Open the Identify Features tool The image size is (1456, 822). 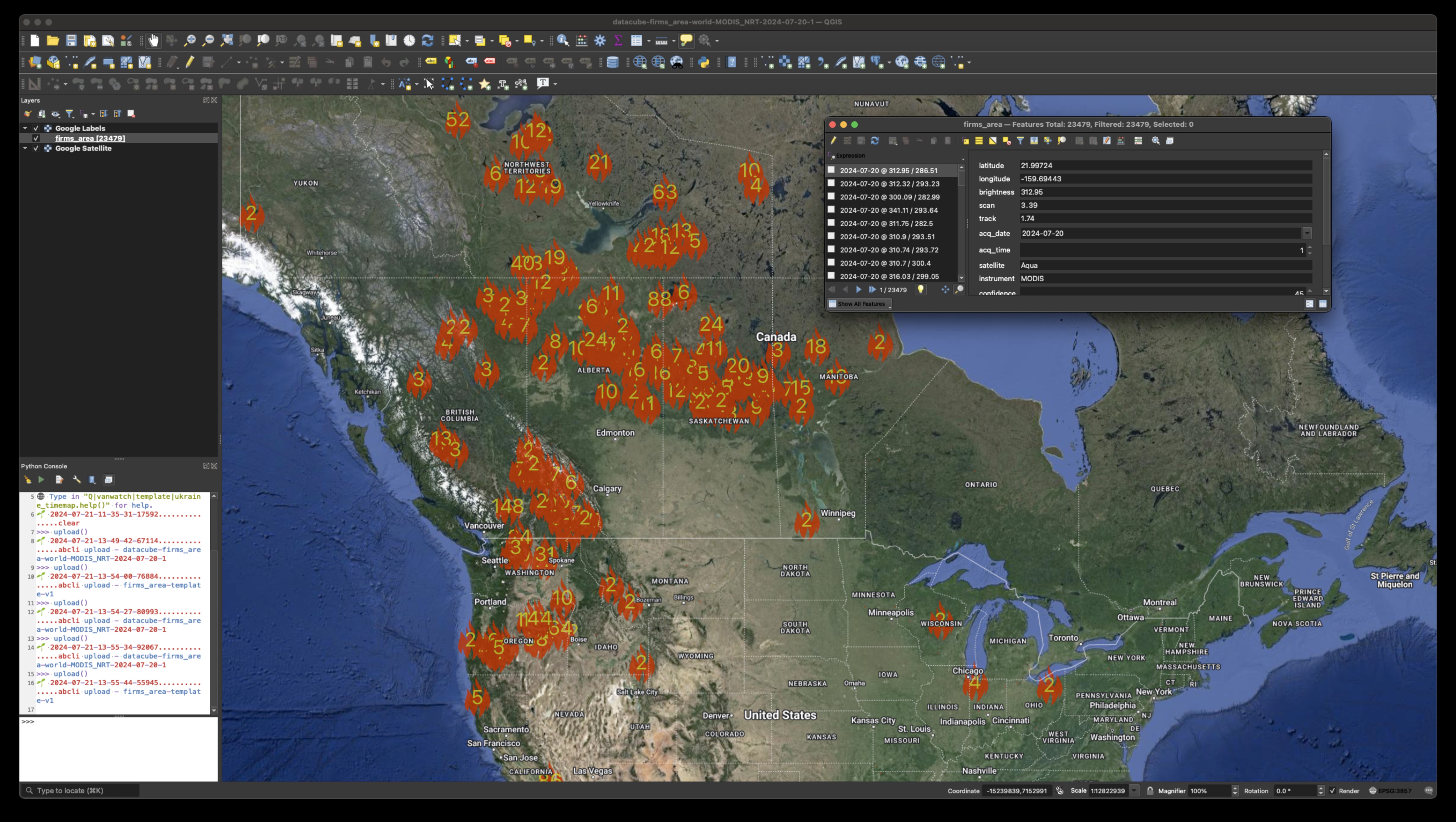coord(562,41)
